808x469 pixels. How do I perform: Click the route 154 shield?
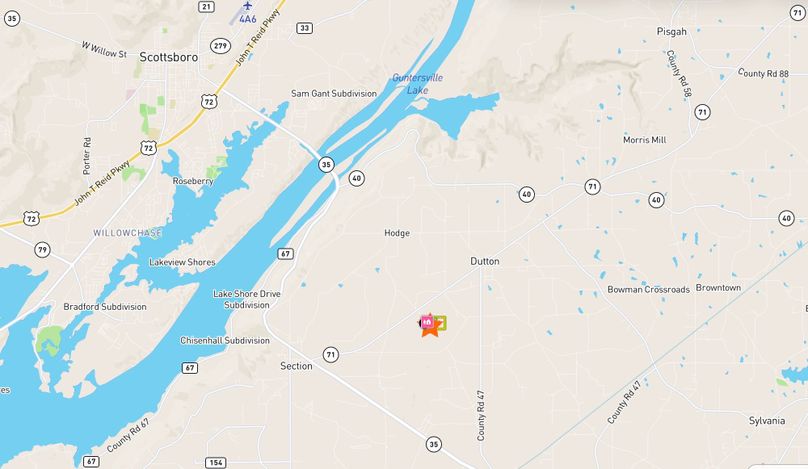pos(216,462)
